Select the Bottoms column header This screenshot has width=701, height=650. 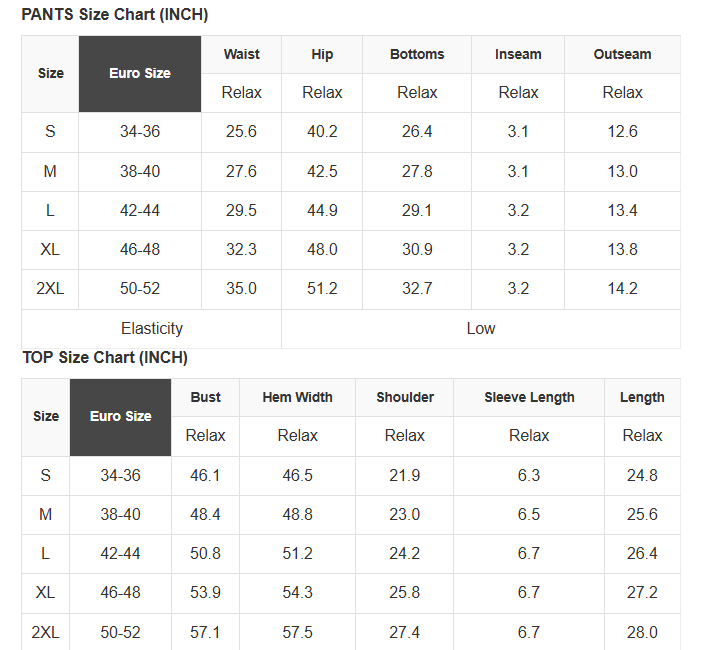click(x=417, y=55)
